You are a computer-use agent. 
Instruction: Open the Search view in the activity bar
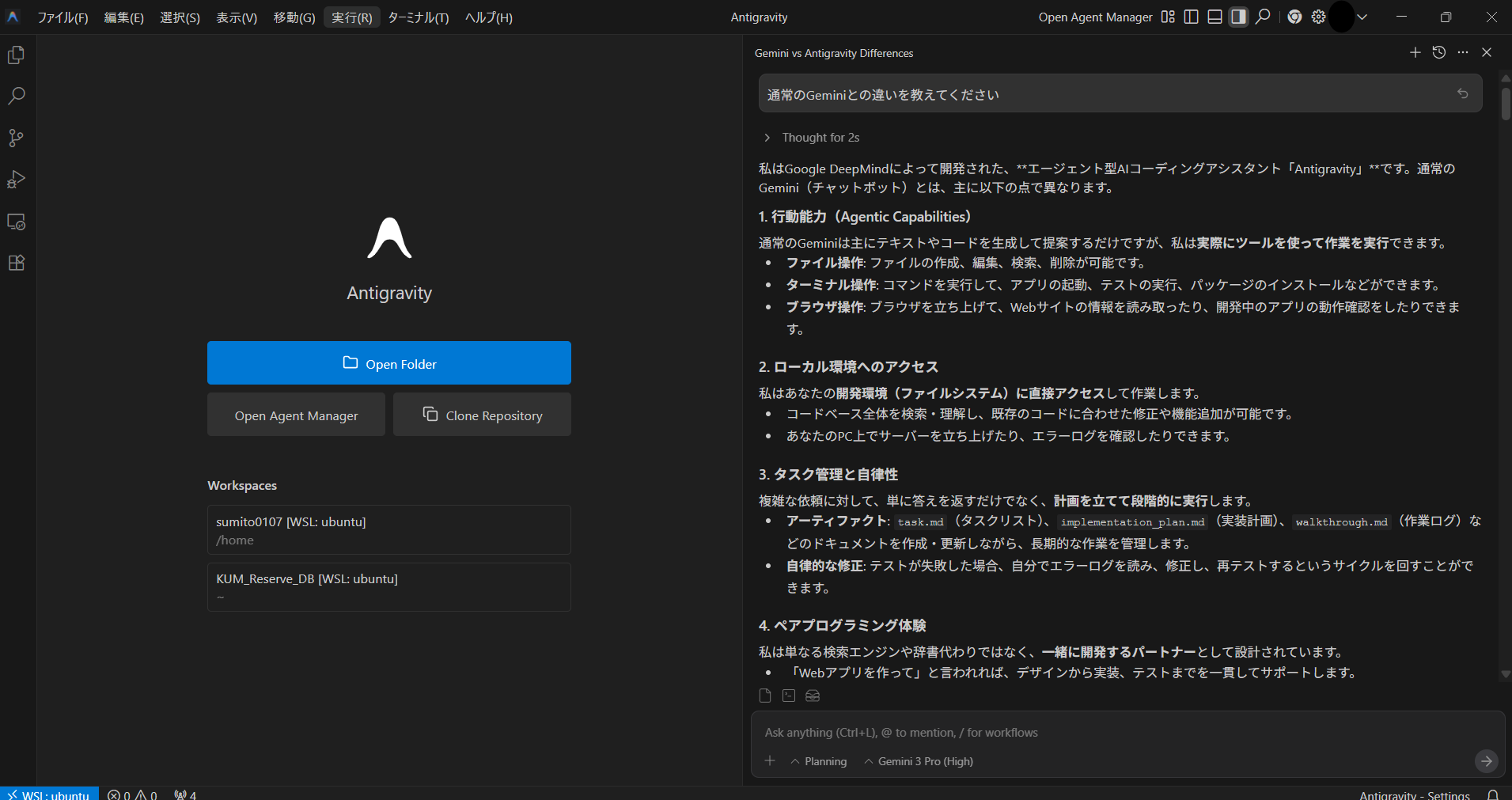pyautogui.click(x=17, y=96)
